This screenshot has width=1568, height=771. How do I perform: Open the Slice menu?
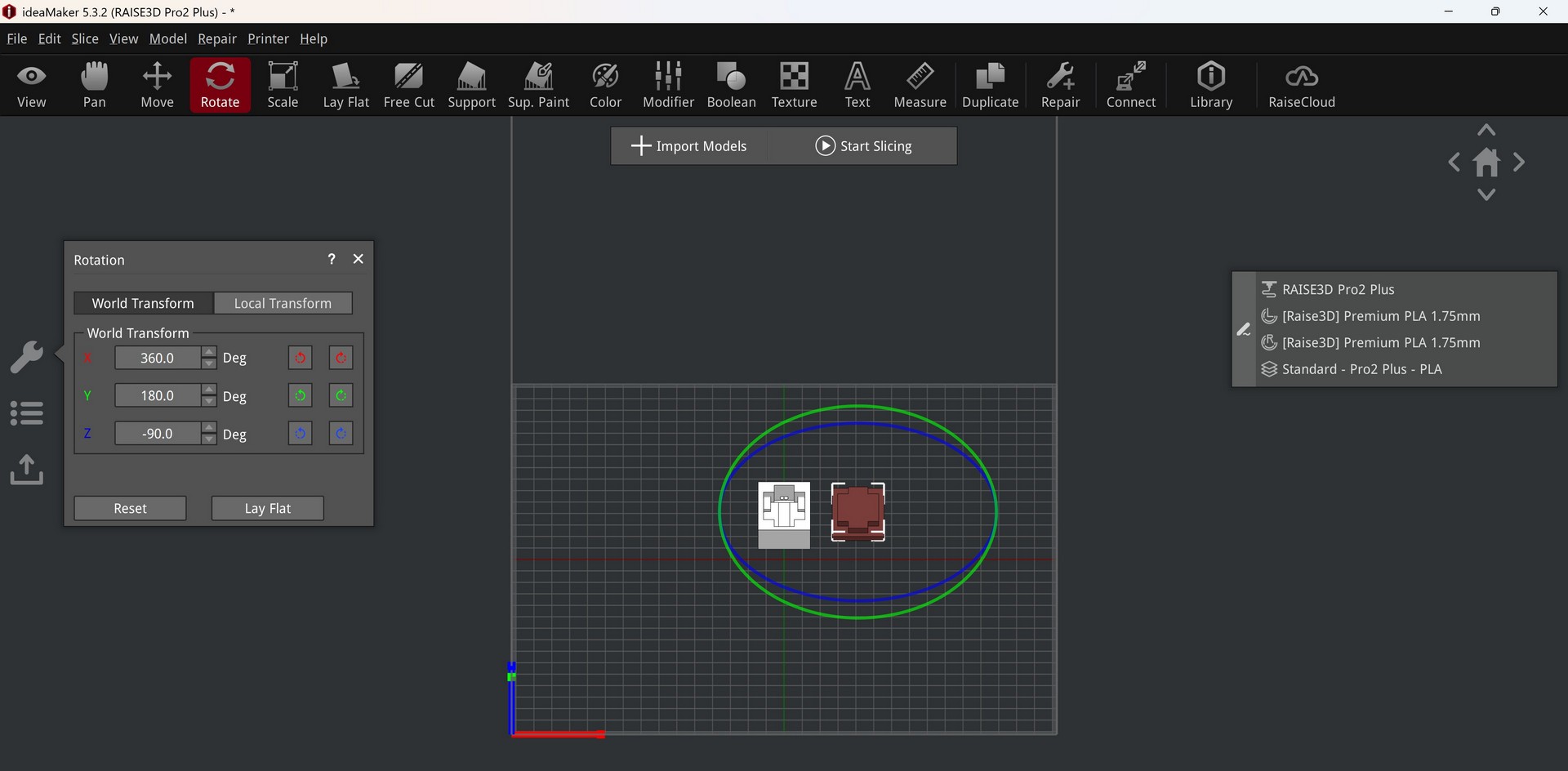coord(85,38)
